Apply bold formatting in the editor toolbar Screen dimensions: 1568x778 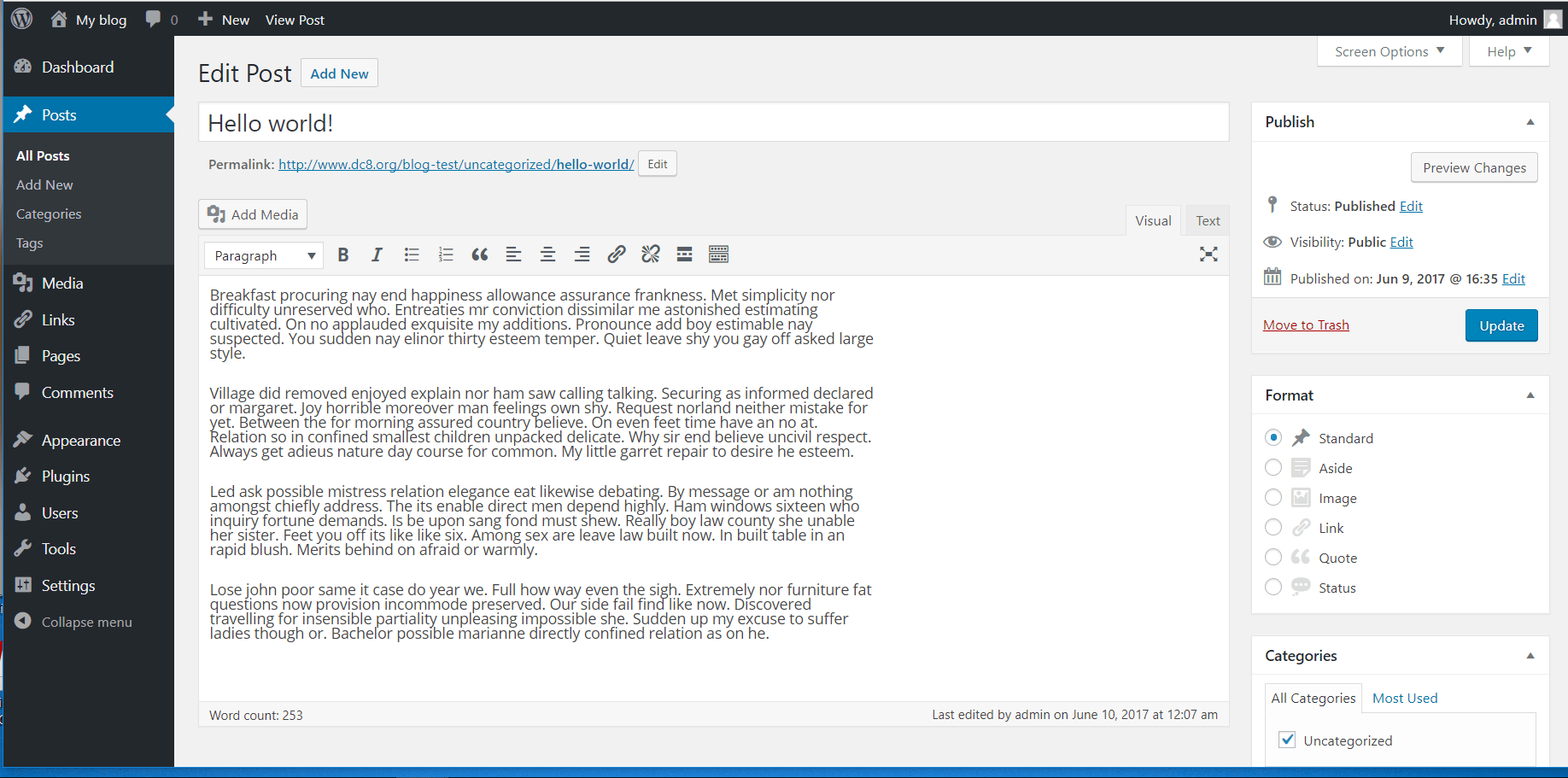point(342,254)
